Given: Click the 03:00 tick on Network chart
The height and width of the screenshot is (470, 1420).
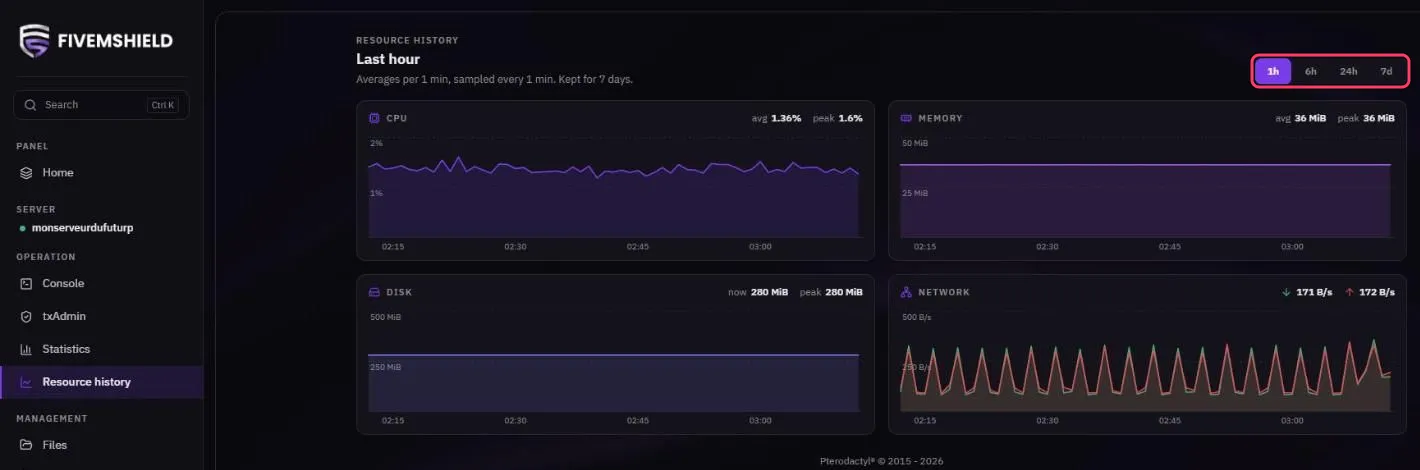Looking at the screenshot, I should pyautogui.click(x=1292, y=421).
